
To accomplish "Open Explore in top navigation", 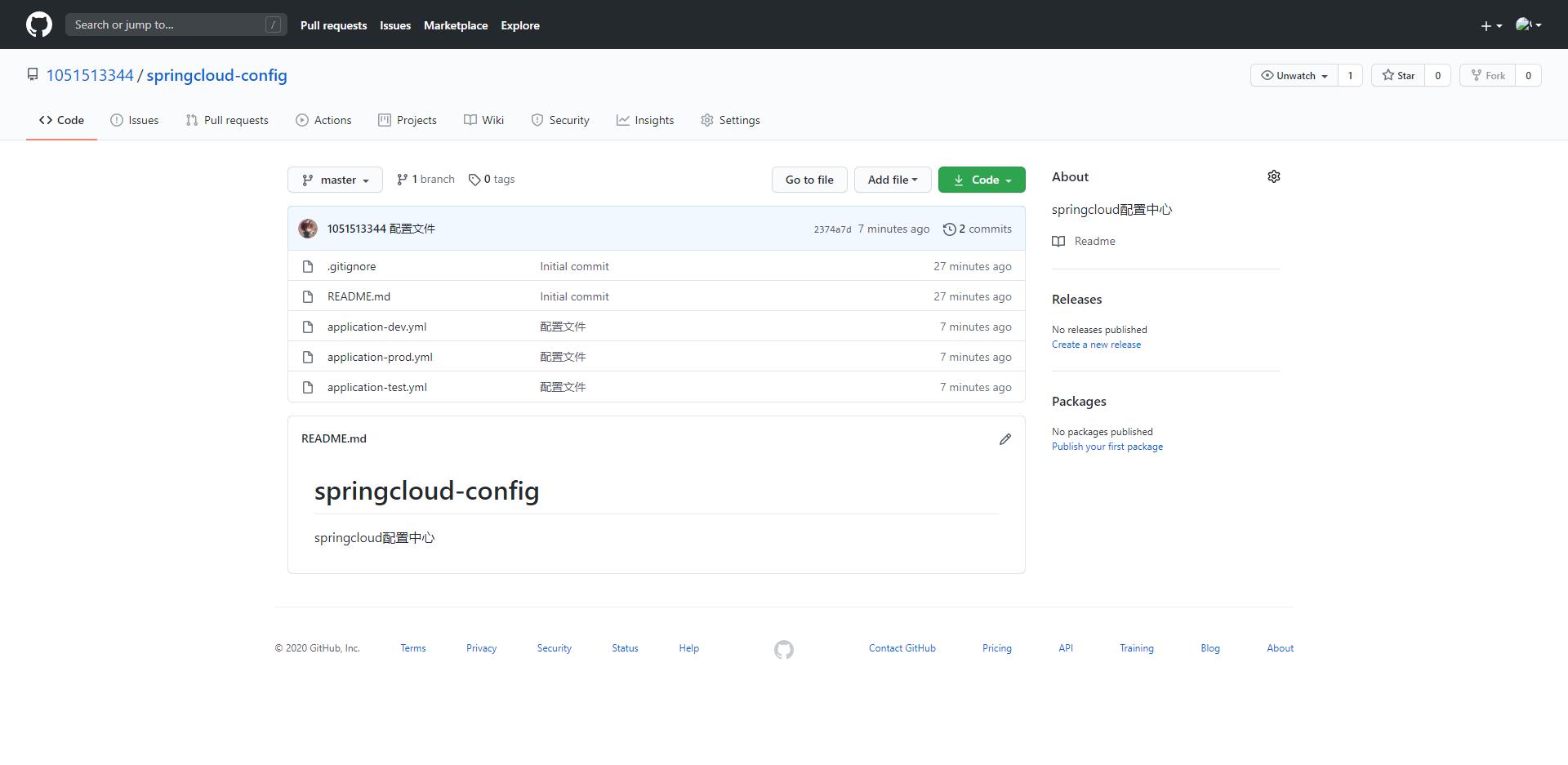I will (x=520, y=25).
